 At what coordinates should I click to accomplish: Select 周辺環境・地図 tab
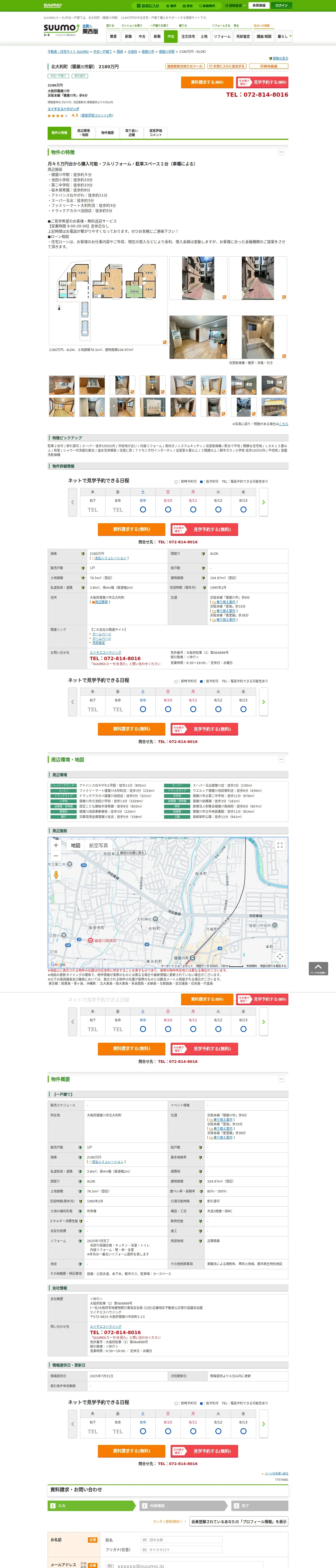tap(83, 133)
